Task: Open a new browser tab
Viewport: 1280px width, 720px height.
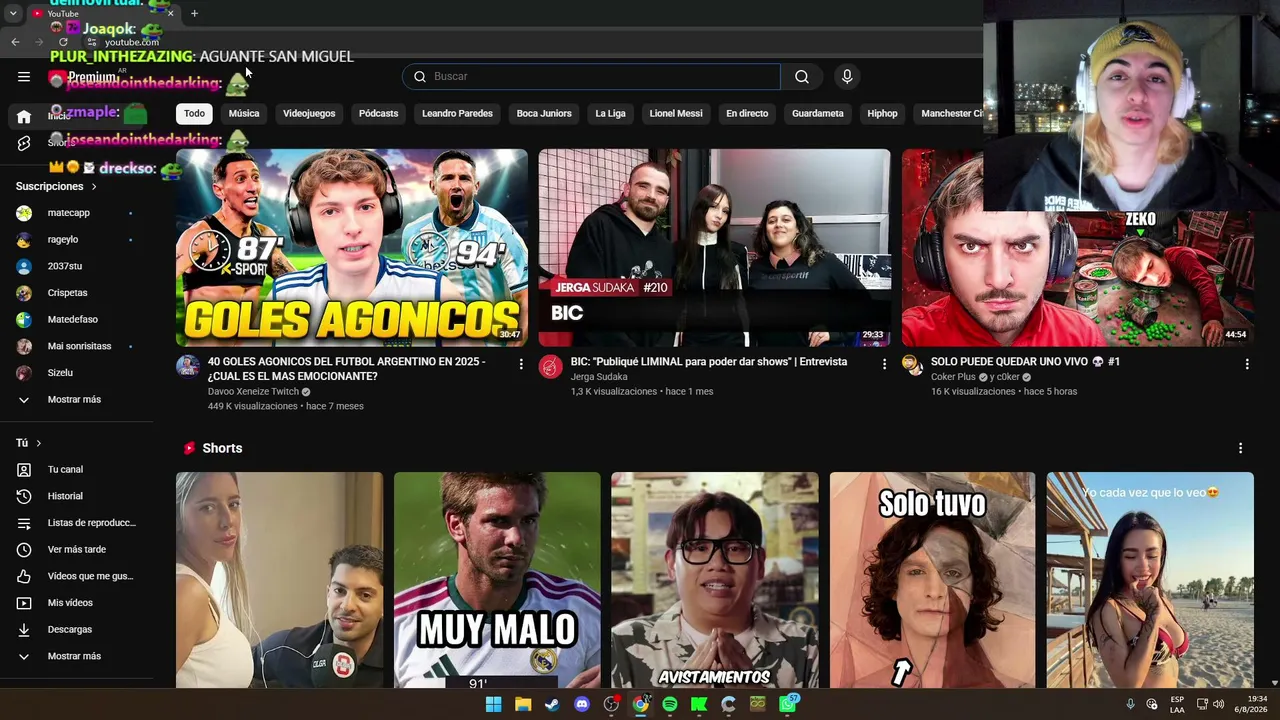Action: [194, 13]
